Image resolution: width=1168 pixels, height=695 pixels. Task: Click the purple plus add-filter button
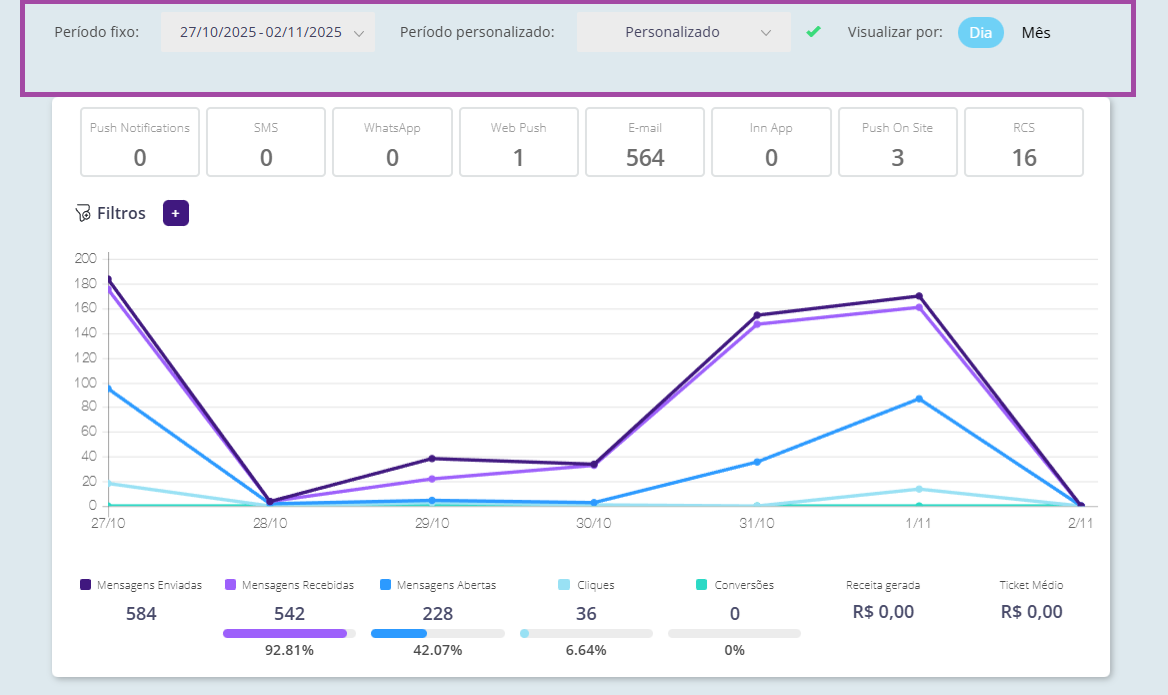176,213
